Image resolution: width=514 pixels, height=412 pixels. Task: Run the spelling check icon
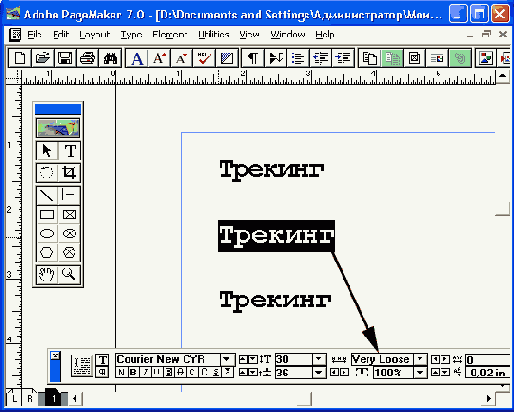[204, 58]
